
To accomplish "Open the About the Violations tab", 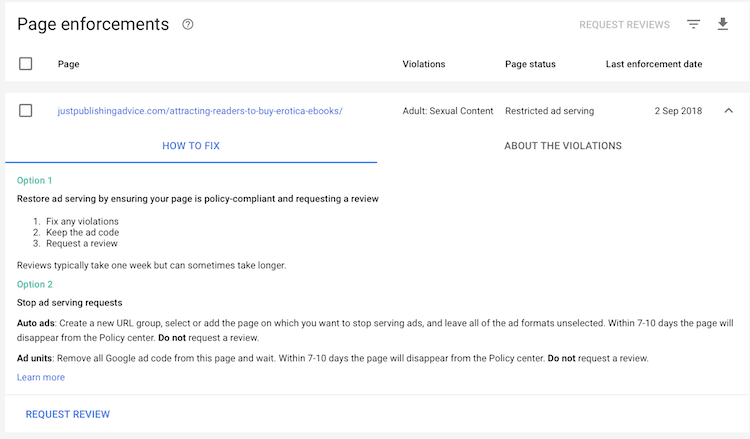I will pos(563,146).
